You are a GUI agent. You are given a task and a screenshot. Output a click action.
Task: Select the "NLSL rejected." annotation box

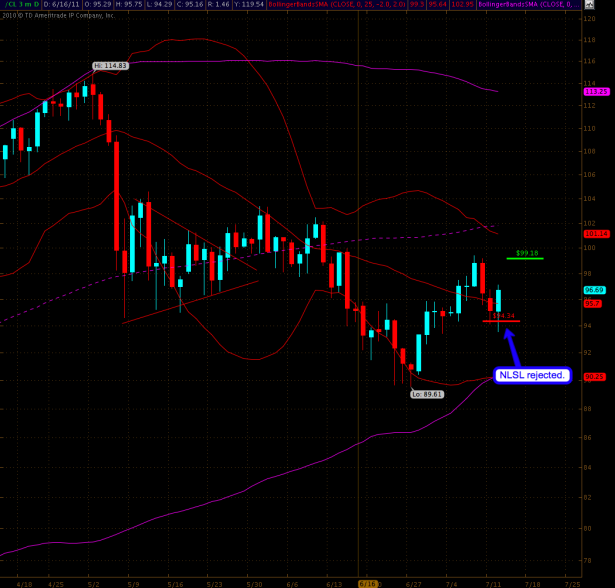tap(532, 376)
